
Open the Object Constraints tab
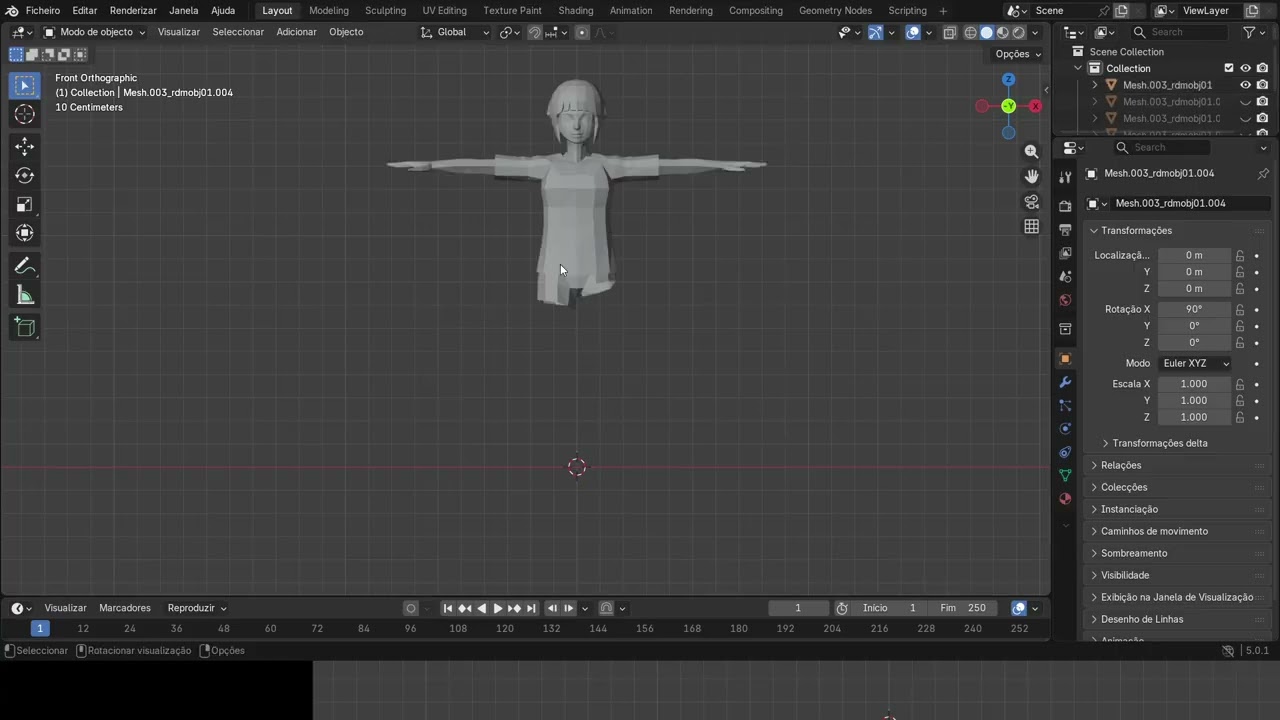coord(1065,452)
